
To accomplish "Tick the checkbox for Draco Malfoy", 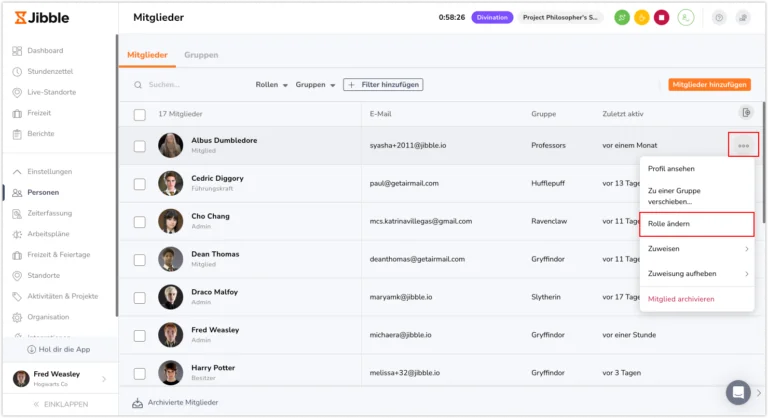I will (140, 298).
